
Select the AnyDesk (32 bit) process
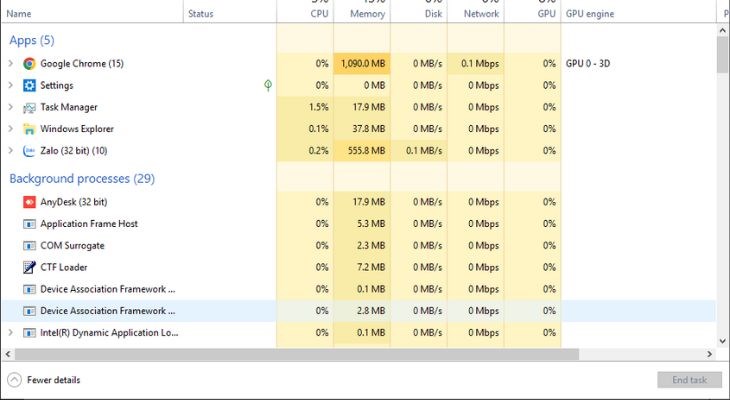click(74, 202)
